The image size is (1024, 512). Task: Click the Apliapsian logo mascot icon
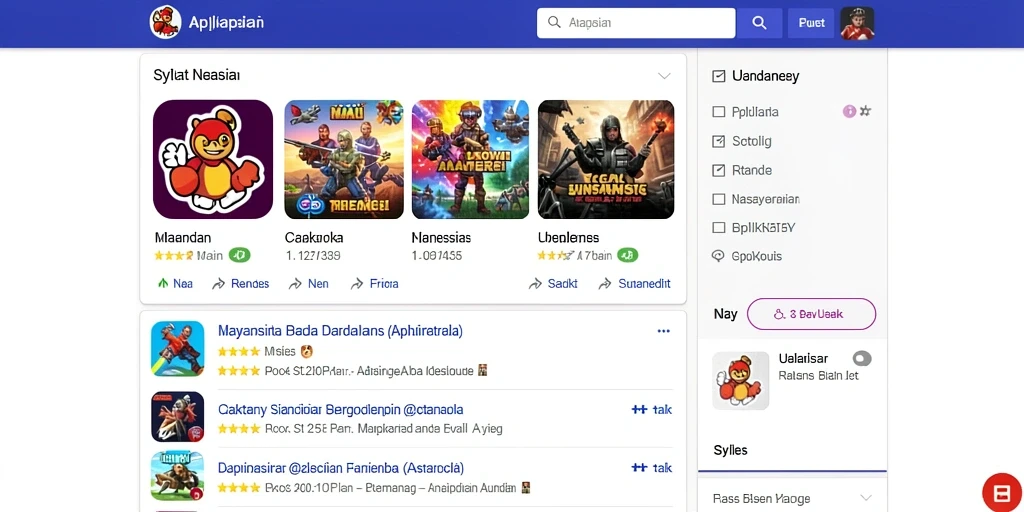pyautogui.click(x=165, y=22)
